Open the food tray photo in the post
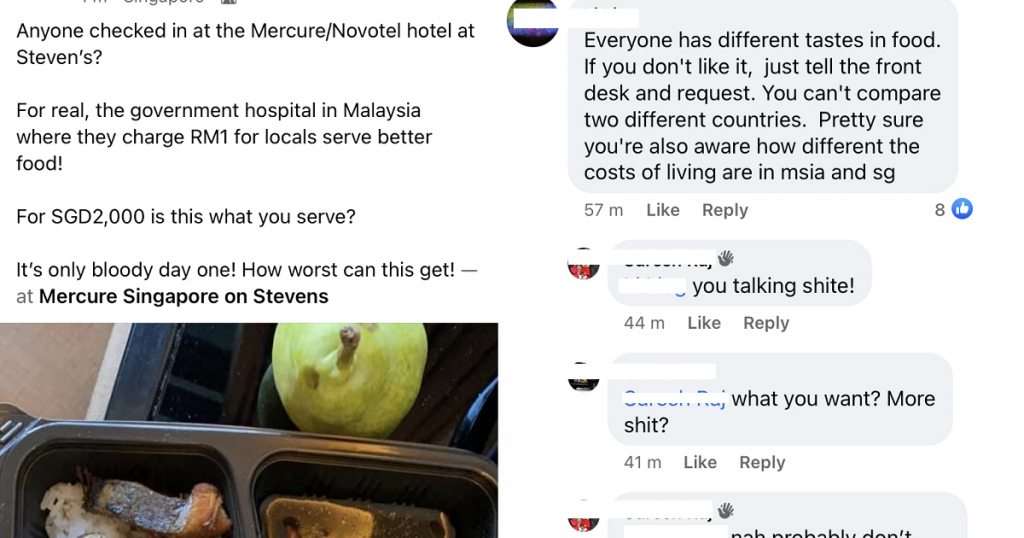Image resolution: width=1024 pixels, height=538 pixels. coord(249,430)
